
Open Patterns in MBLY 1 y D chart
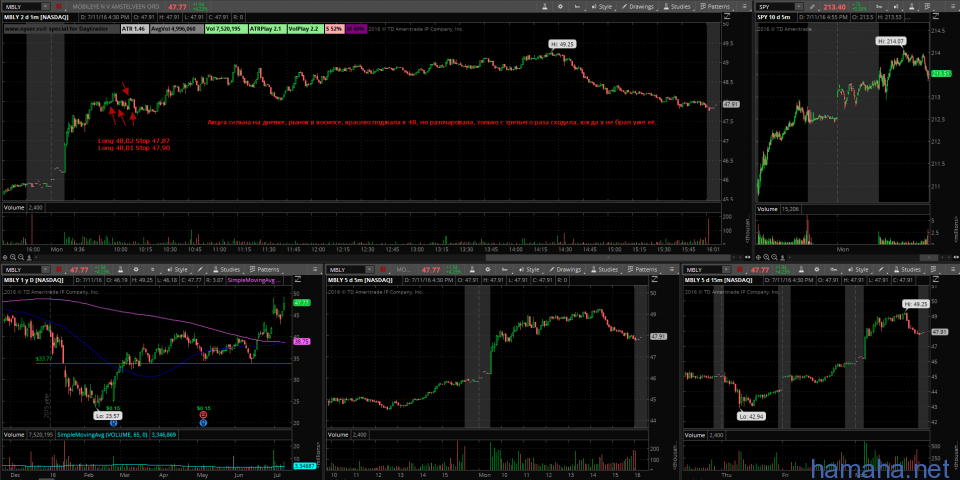click(x=265, y=270)
